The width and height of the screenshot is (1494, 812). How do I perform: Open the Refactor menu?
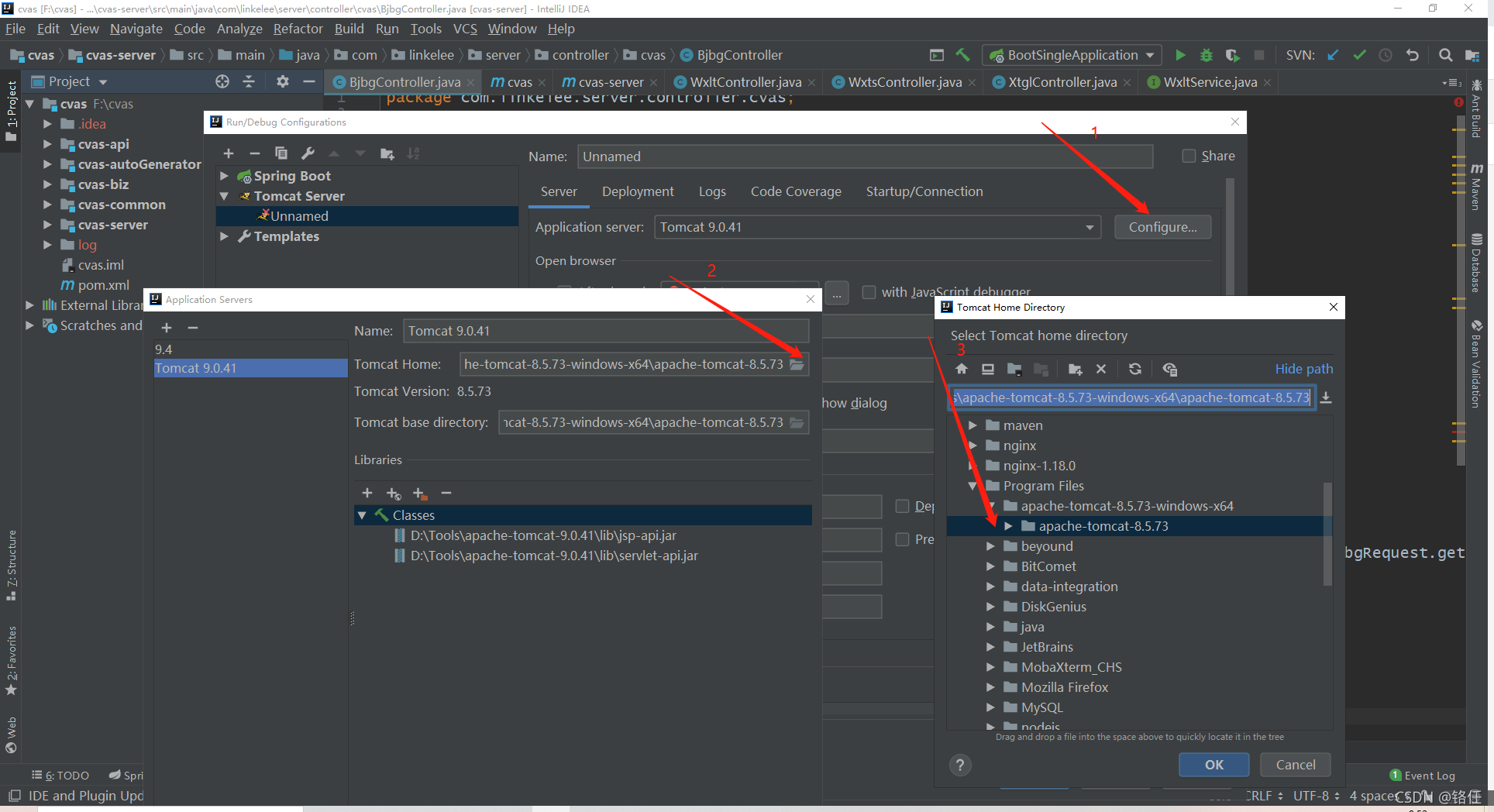pos(298,29)
